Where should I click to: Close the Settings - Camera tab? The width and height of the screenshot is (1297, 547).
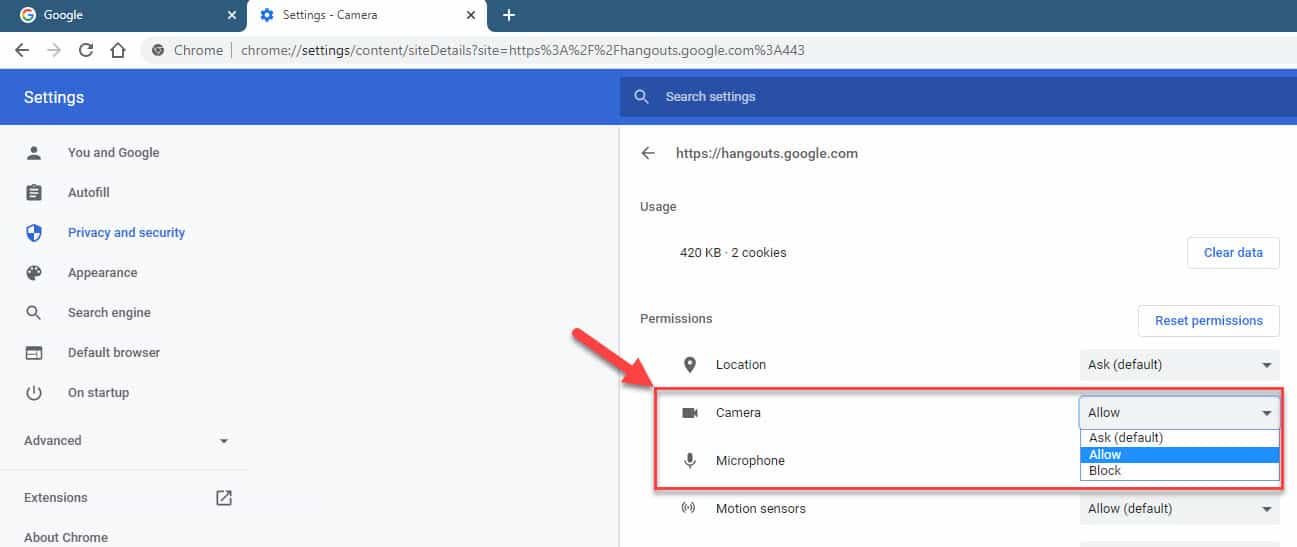[471, 15]
